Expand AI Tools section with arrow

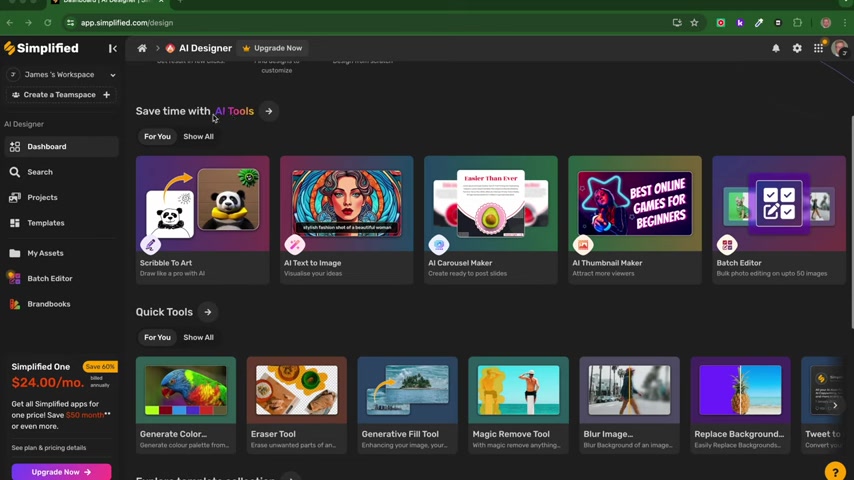(269, 111)
